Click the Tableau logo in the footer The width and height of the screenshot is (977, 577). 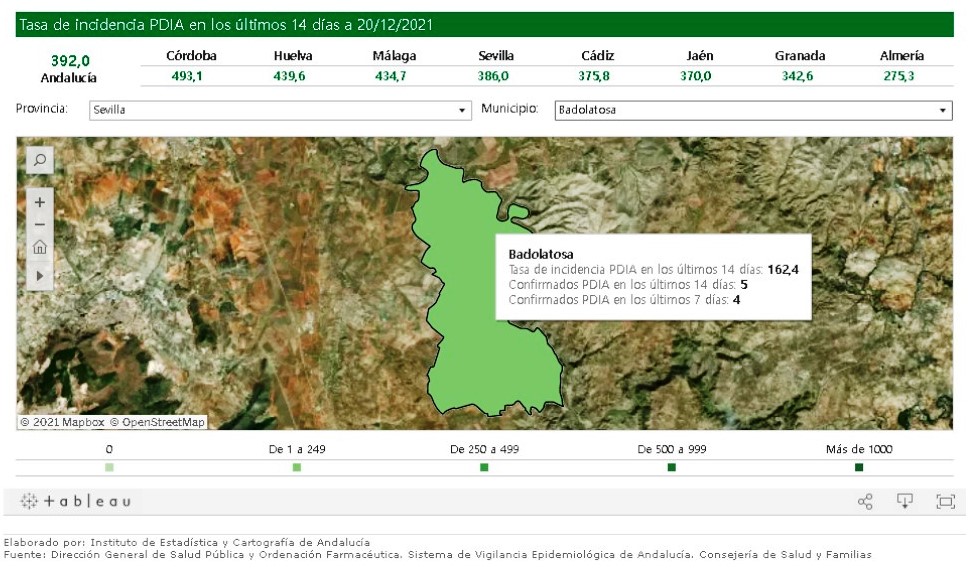(x=76, y=502)
